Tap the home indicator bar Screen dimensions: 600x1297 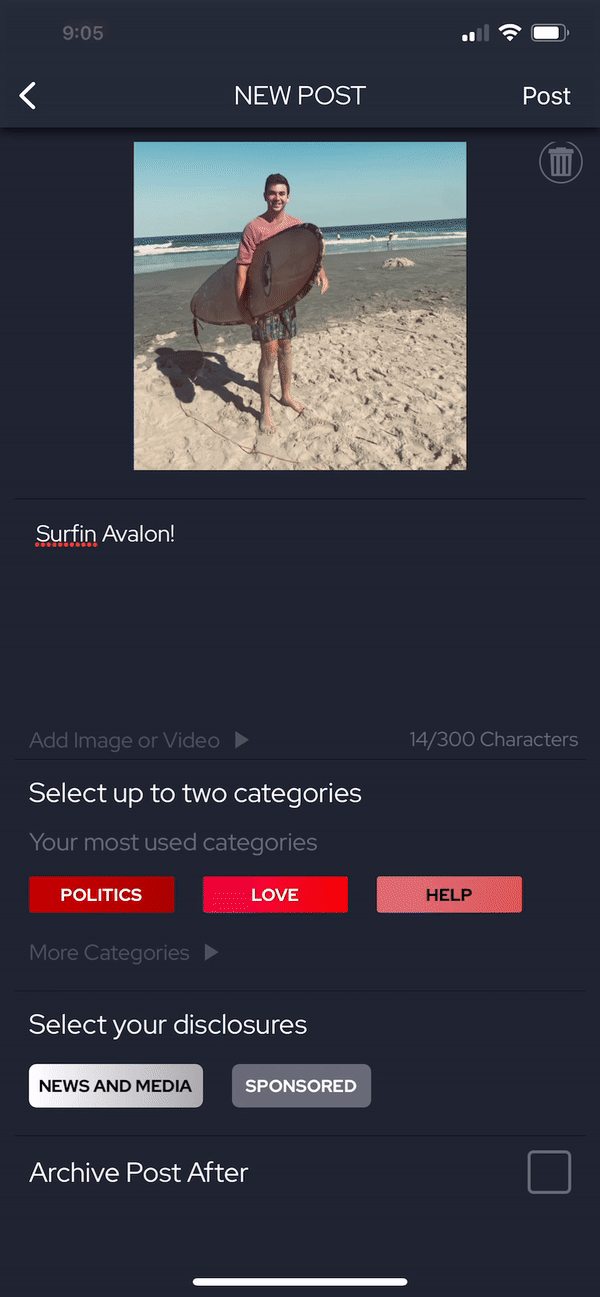300,1282
